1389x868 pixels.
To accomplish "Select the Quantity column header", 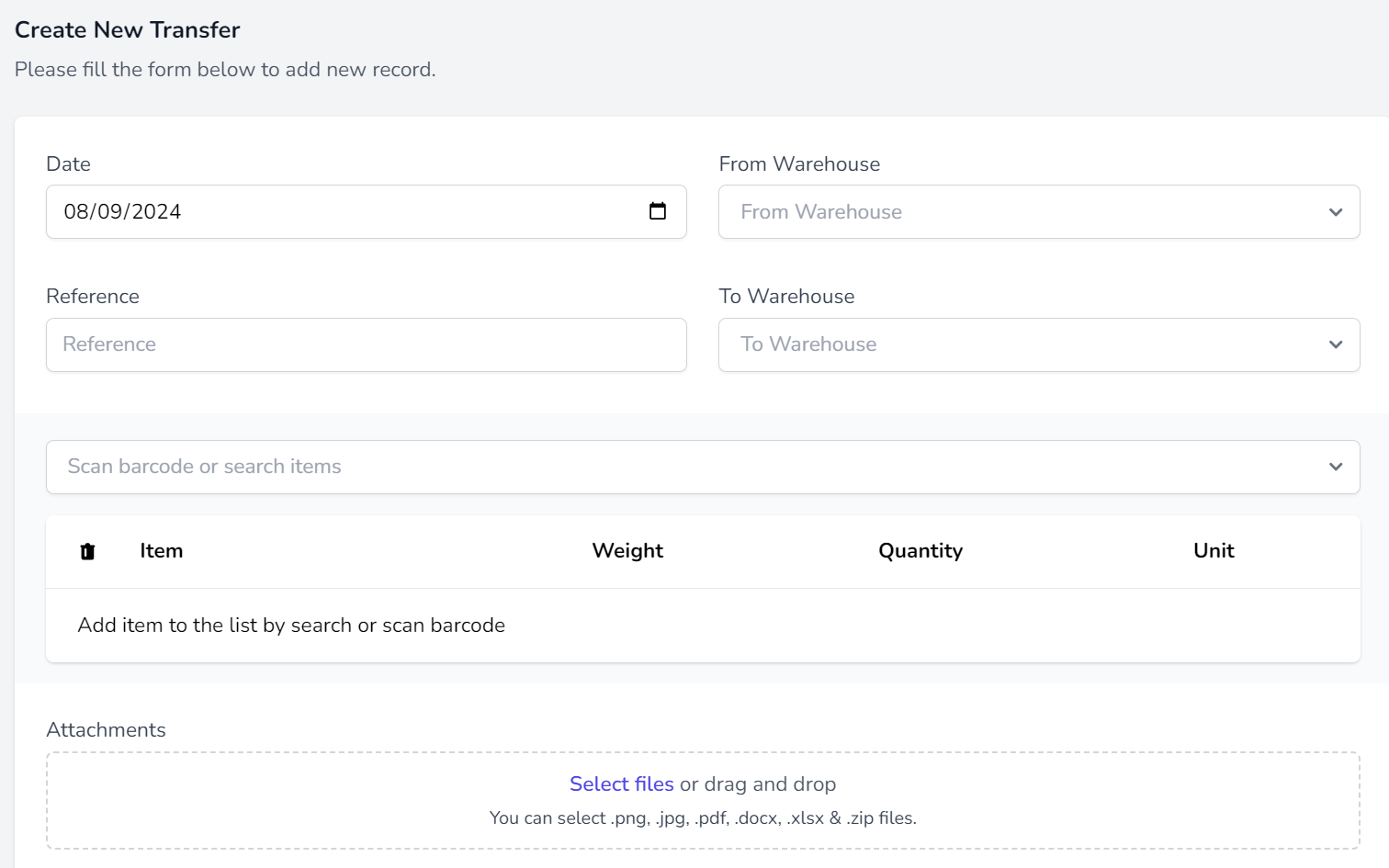I will [920, 551].
